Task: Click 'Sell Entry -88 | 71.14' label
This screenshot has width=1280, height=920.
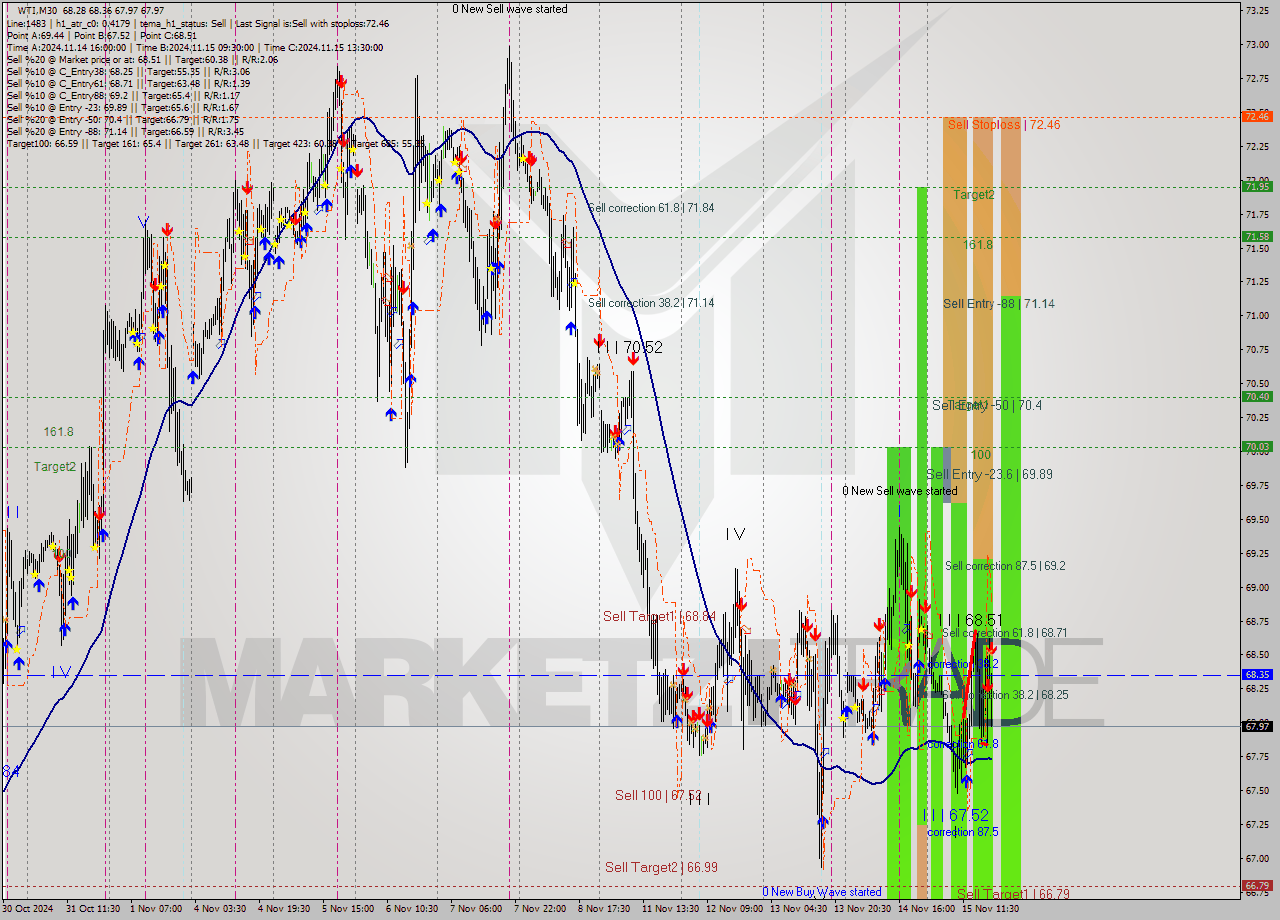Action: click(998, 303)
